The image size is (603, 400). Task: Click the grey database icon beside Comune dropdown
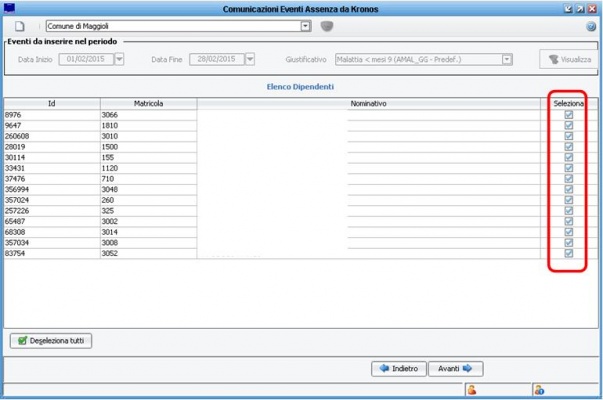point(326,26)
